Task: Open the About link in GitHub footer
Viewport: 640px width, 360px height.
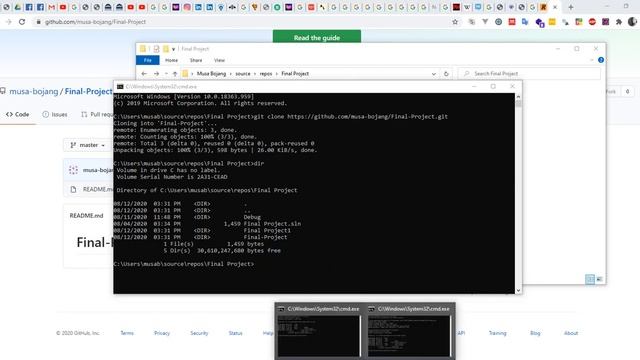Action: pyautogui.click(x=571, y=333)
